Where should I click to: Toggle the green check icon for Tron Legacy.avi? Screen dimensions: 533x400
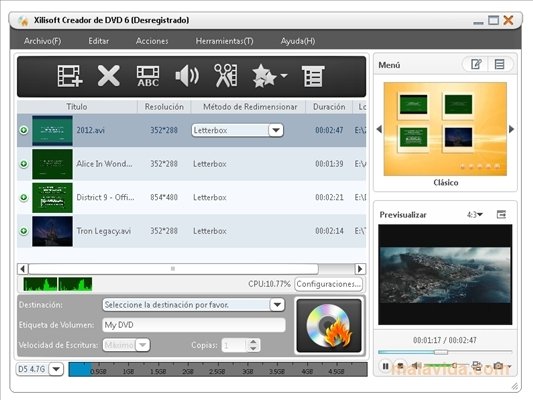coord(23,231)
